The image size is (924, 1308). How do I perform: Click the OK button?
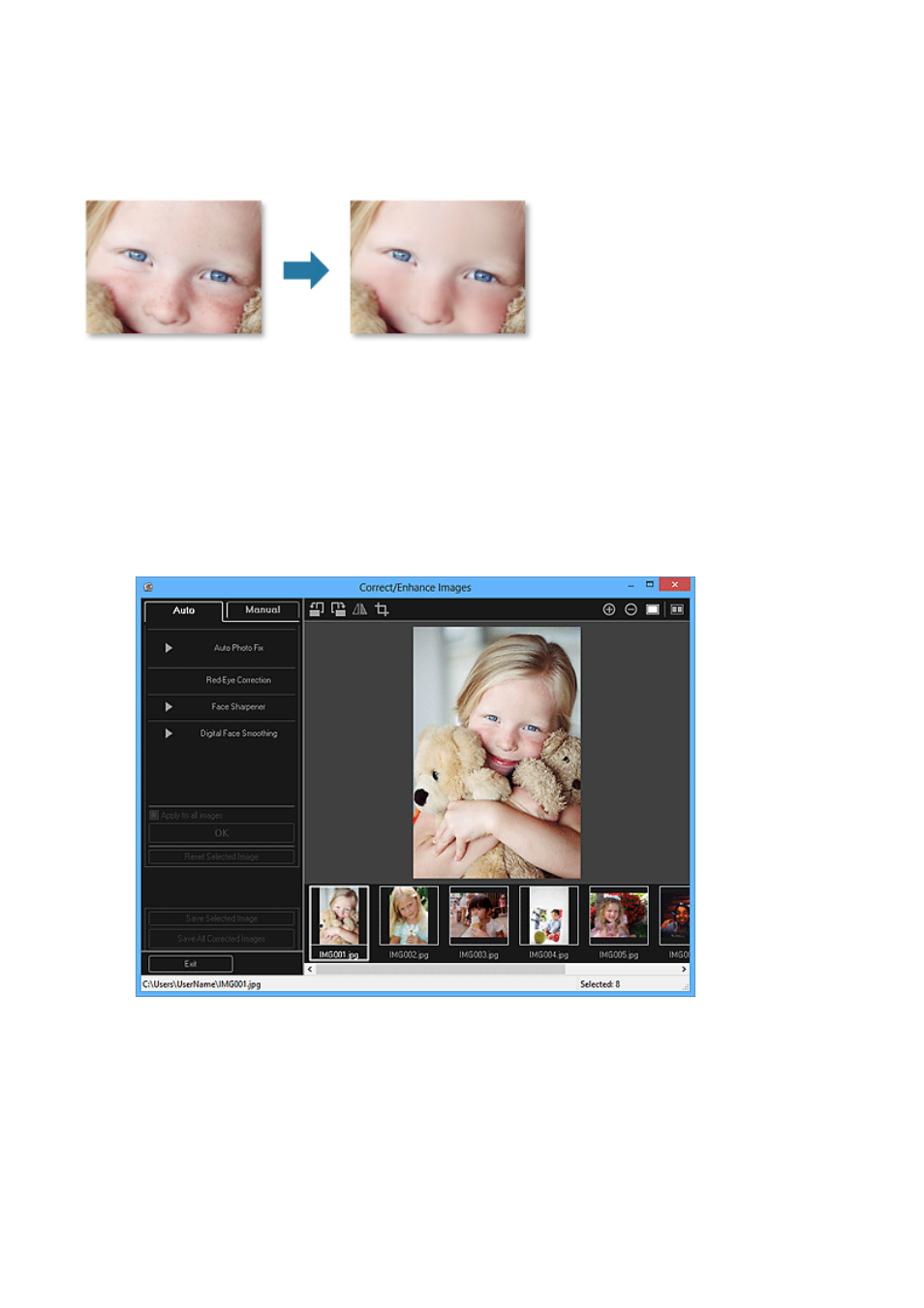pos(222,833)
